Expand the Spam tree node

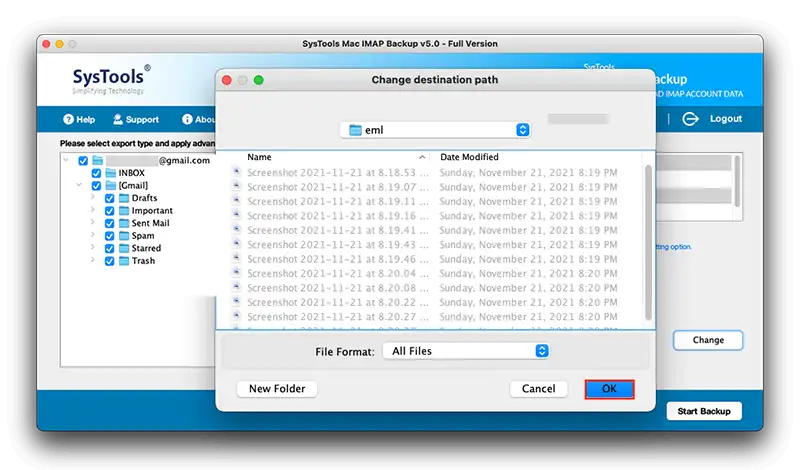92,235
